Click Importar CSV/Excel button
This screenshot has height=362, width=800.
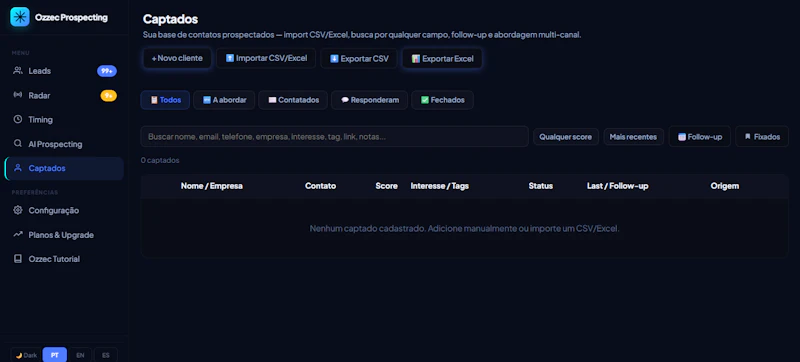(266, 58)
